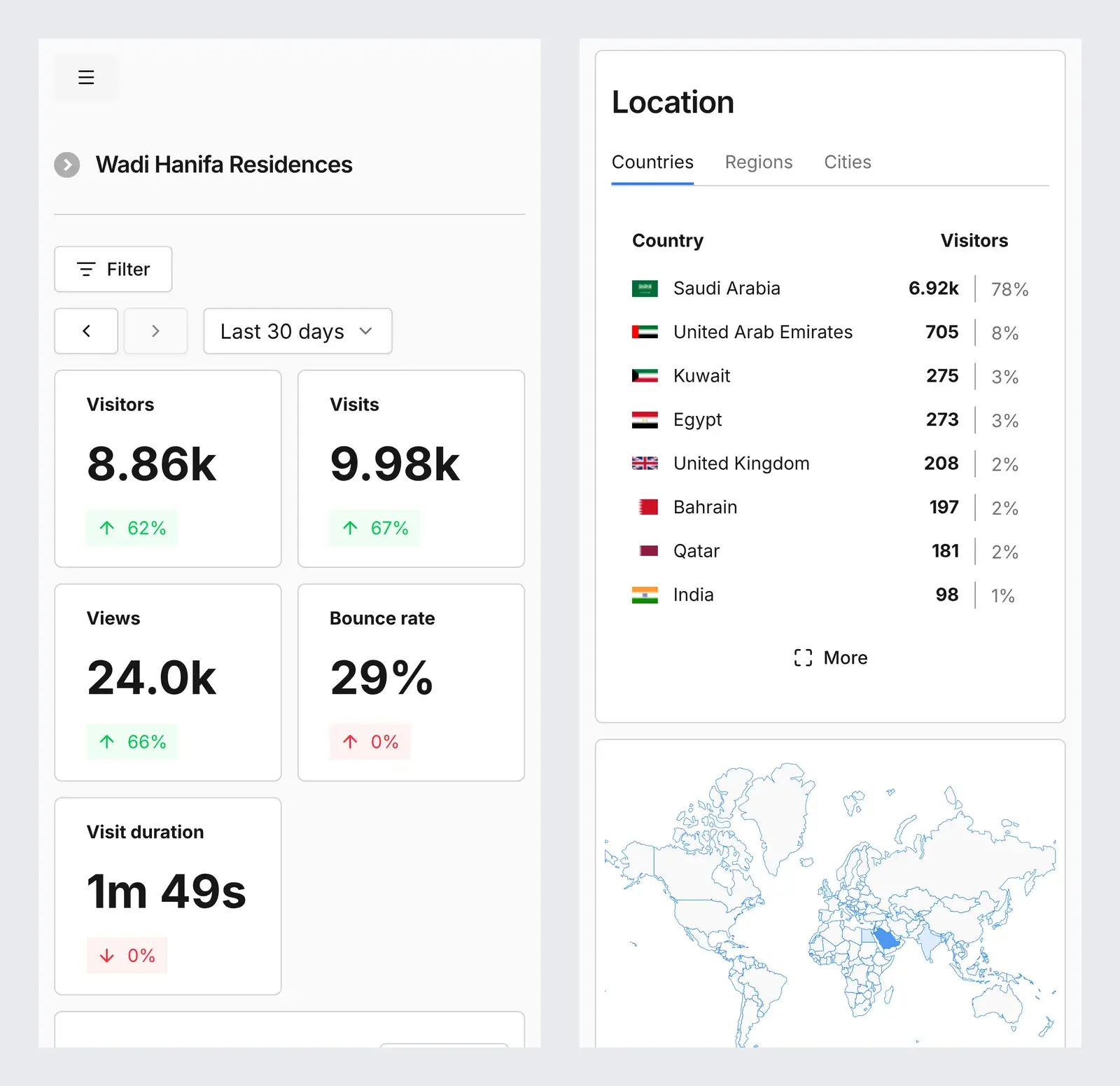Image resolution: width=1120 pixels, height=1086 pixels.
Task: Click the Egypt country name
Action: (x=697, y=420)
